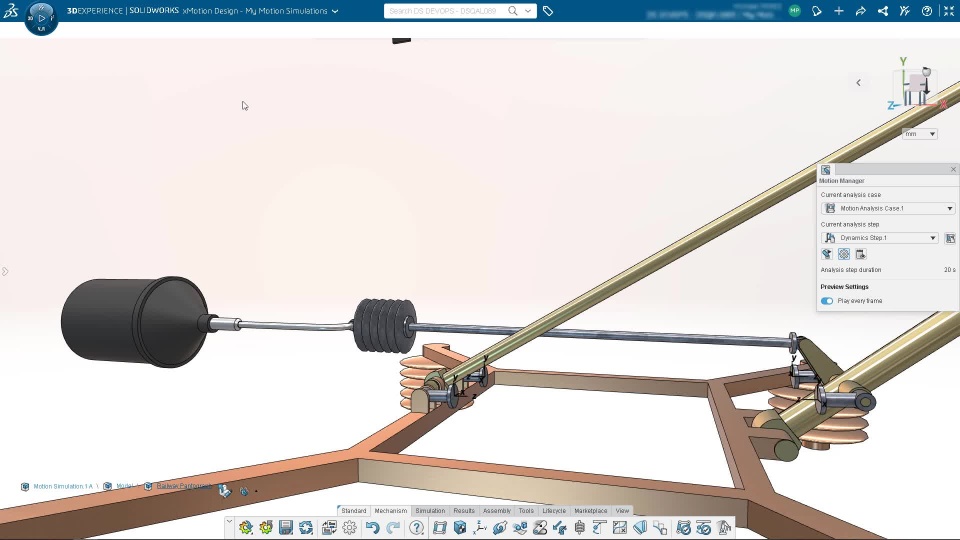
Task: Click the spring damper toolbar icon
Action: click(x=579, y=528)
